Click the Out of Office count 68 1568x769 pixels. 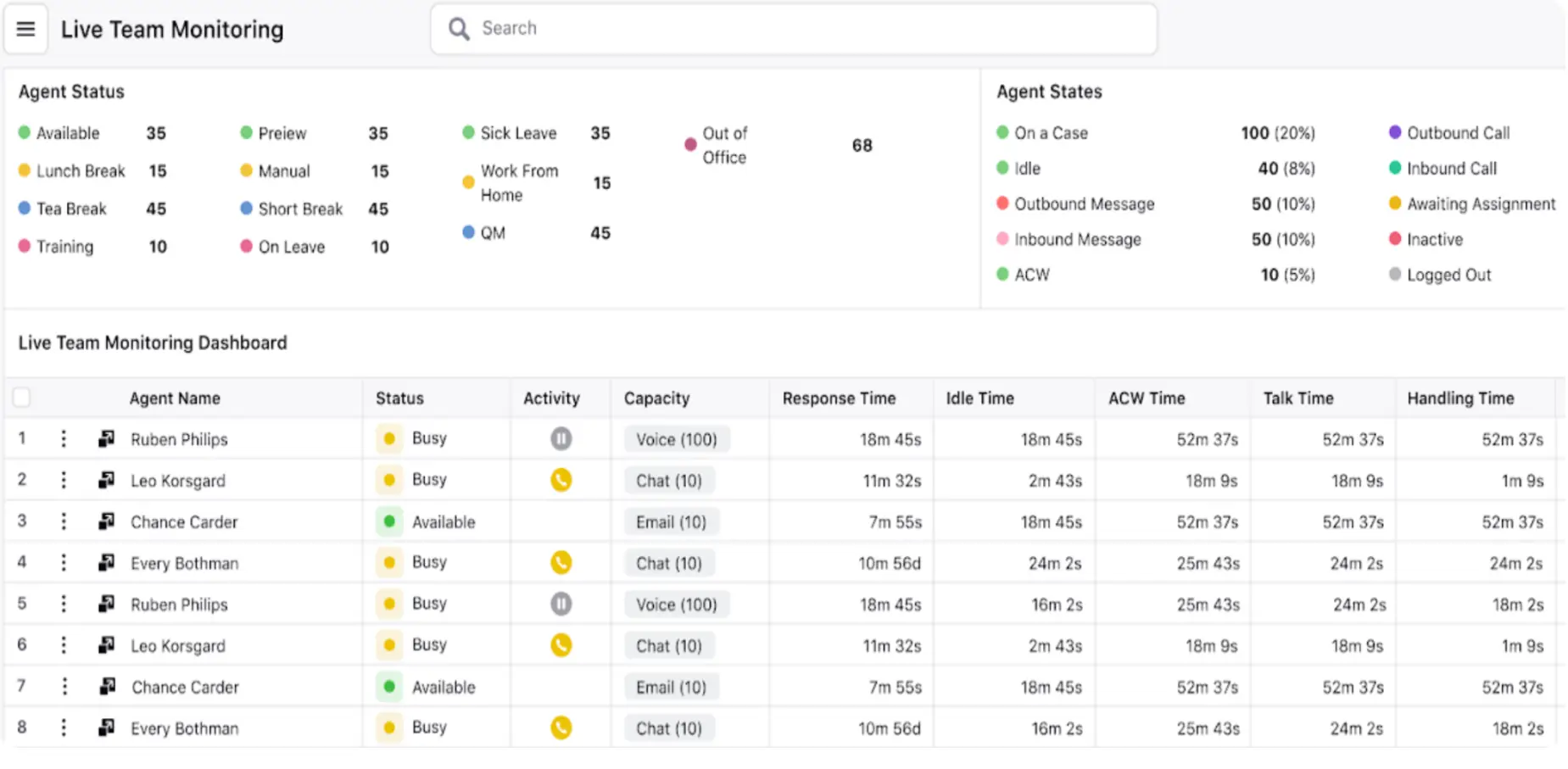coord(862,145)
